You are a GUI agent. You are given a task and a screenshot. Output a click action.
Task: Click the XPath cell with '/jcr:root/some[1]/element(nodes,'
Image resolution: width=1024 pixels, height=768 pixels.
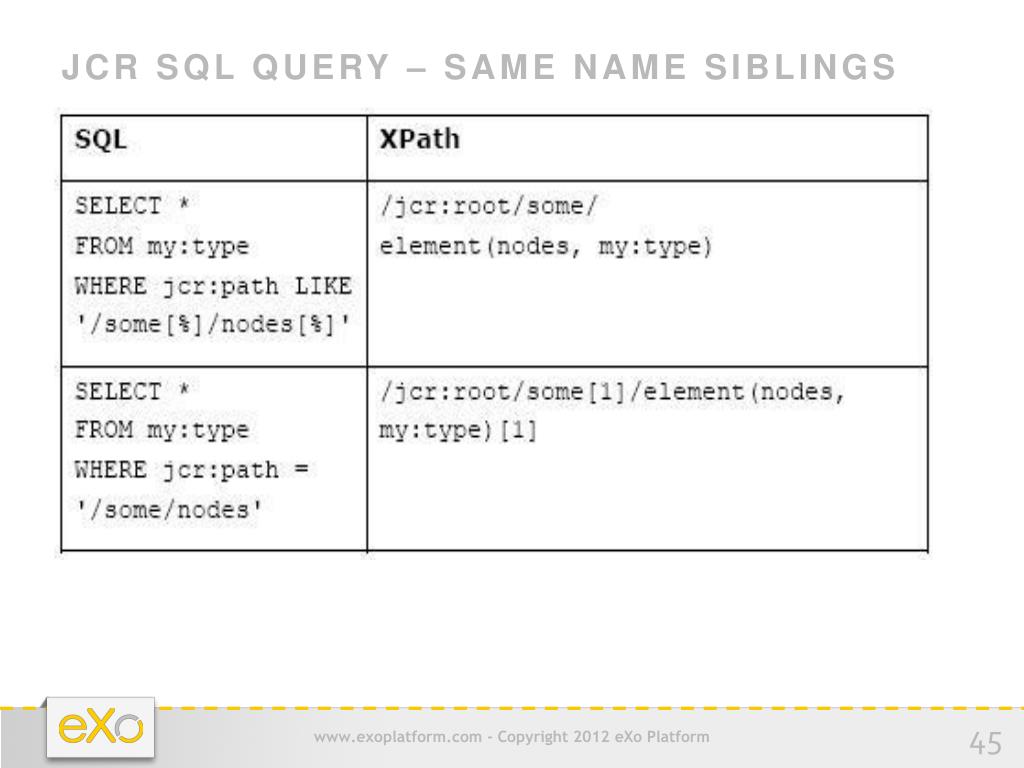point(647,459)
